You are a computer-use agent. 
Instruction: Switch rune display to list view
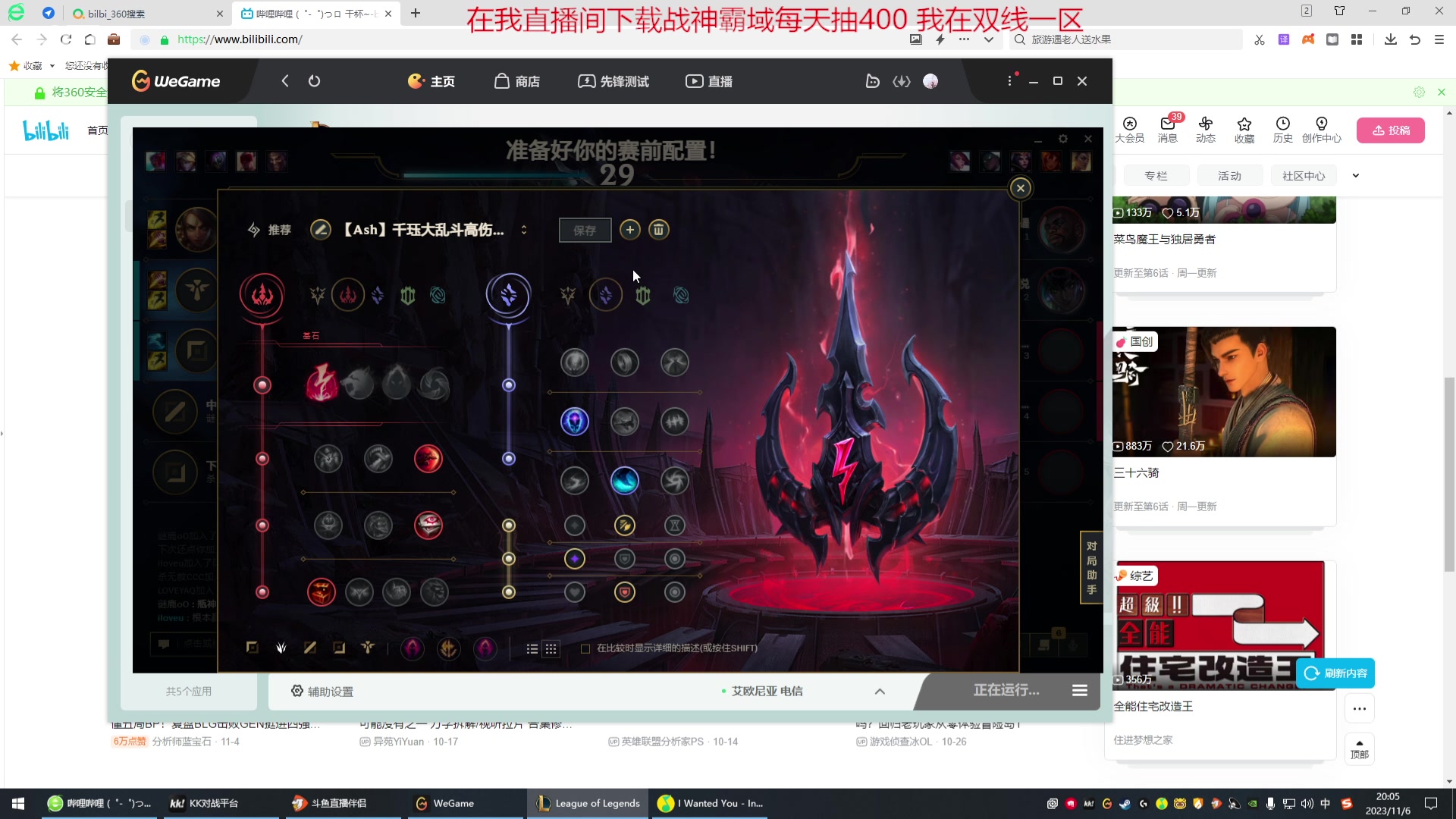[x=532, y=648]
